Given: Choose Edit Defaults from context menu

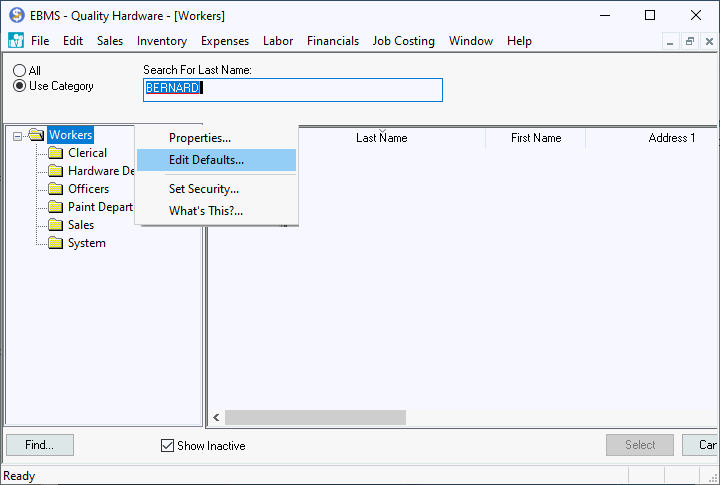Looking at the screenshot, I should (206, 160).
